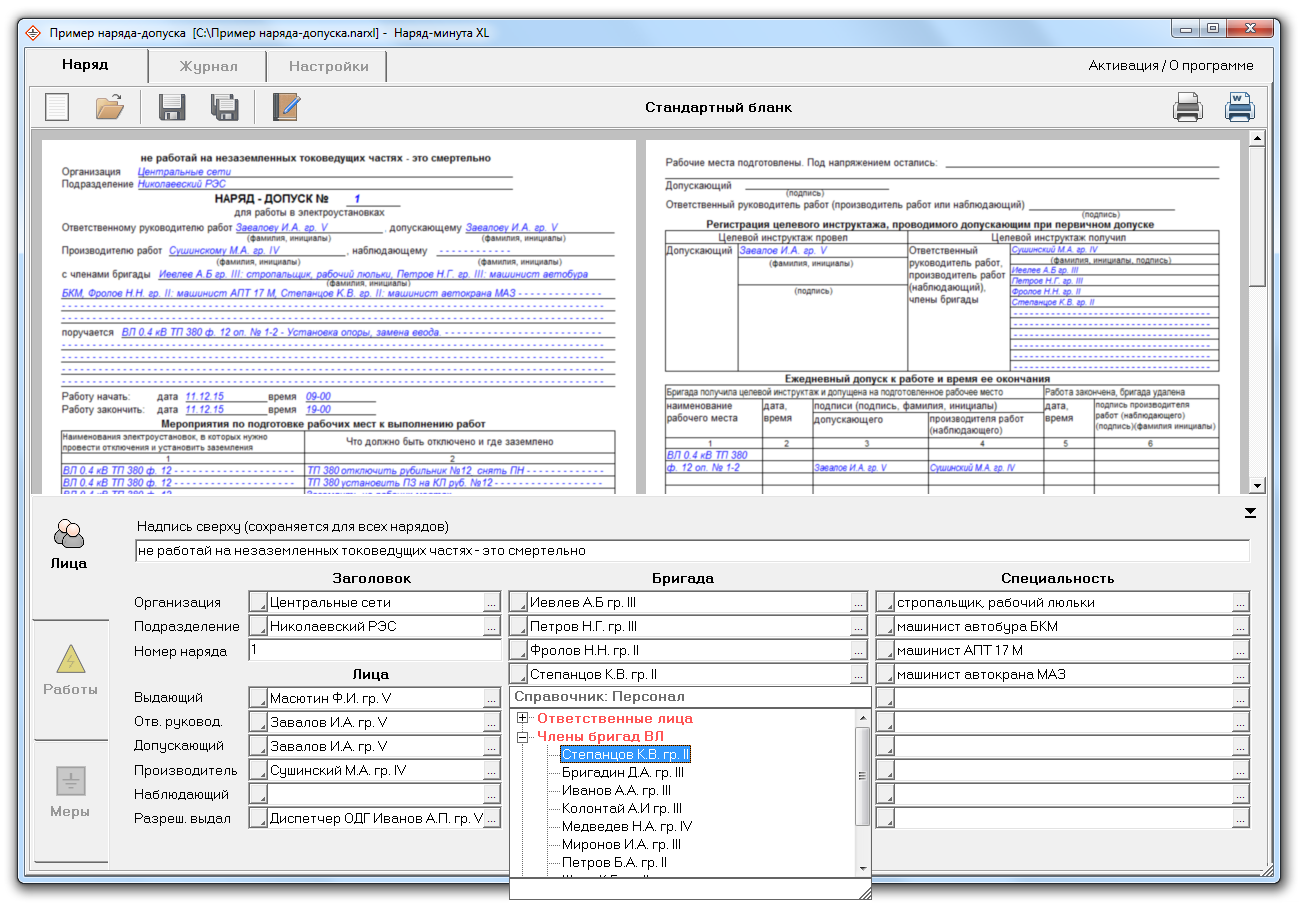Open the Отв. руковод. browse button

tap(491, 722)
